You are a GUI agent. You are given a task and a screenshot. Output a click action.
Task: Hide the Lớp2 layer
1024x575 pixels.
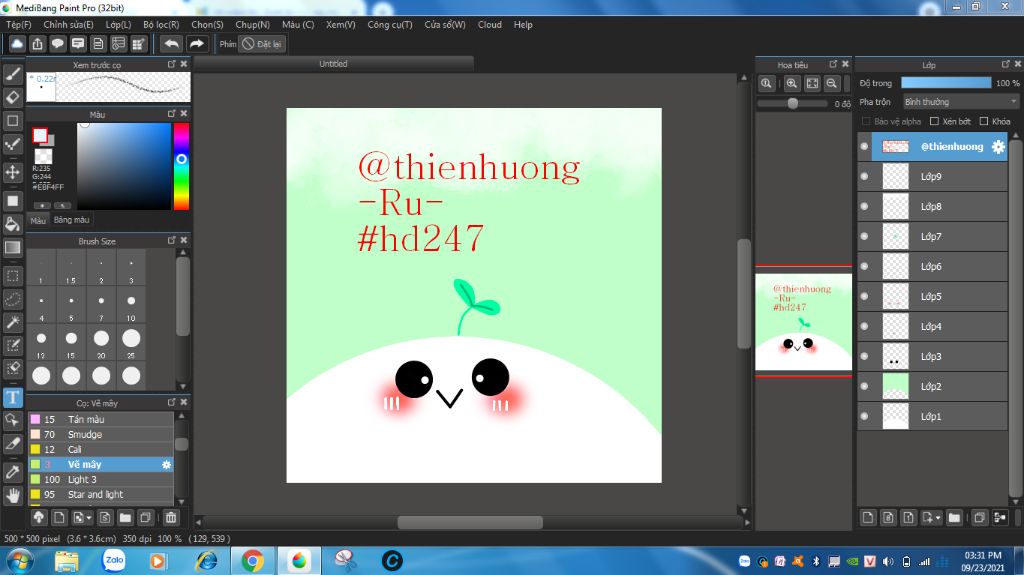865,386
